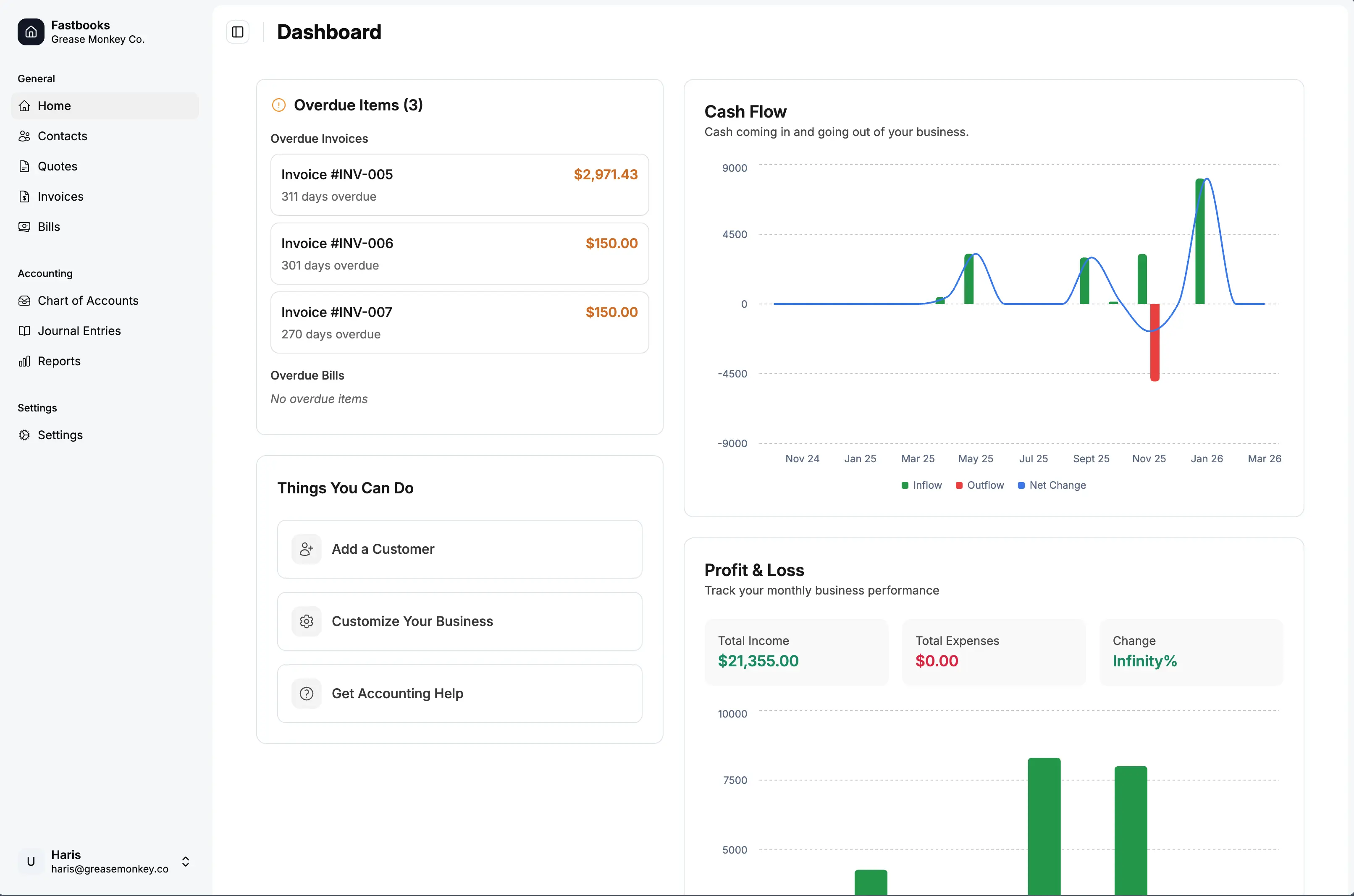Click the Fastbooks home logo icon

[x=31, y=32]
